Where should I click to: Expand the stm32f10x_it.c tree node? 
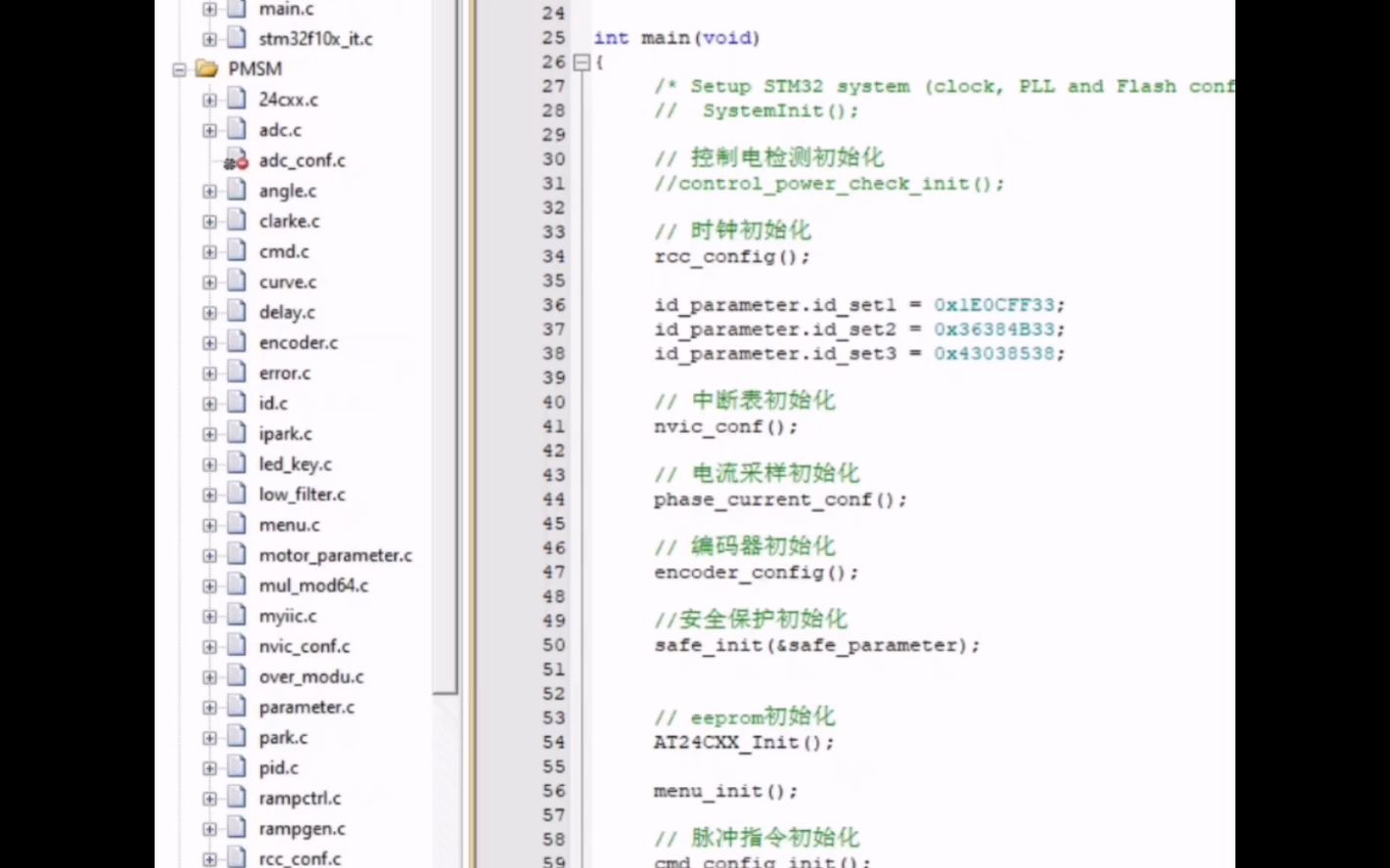point(209,39)
